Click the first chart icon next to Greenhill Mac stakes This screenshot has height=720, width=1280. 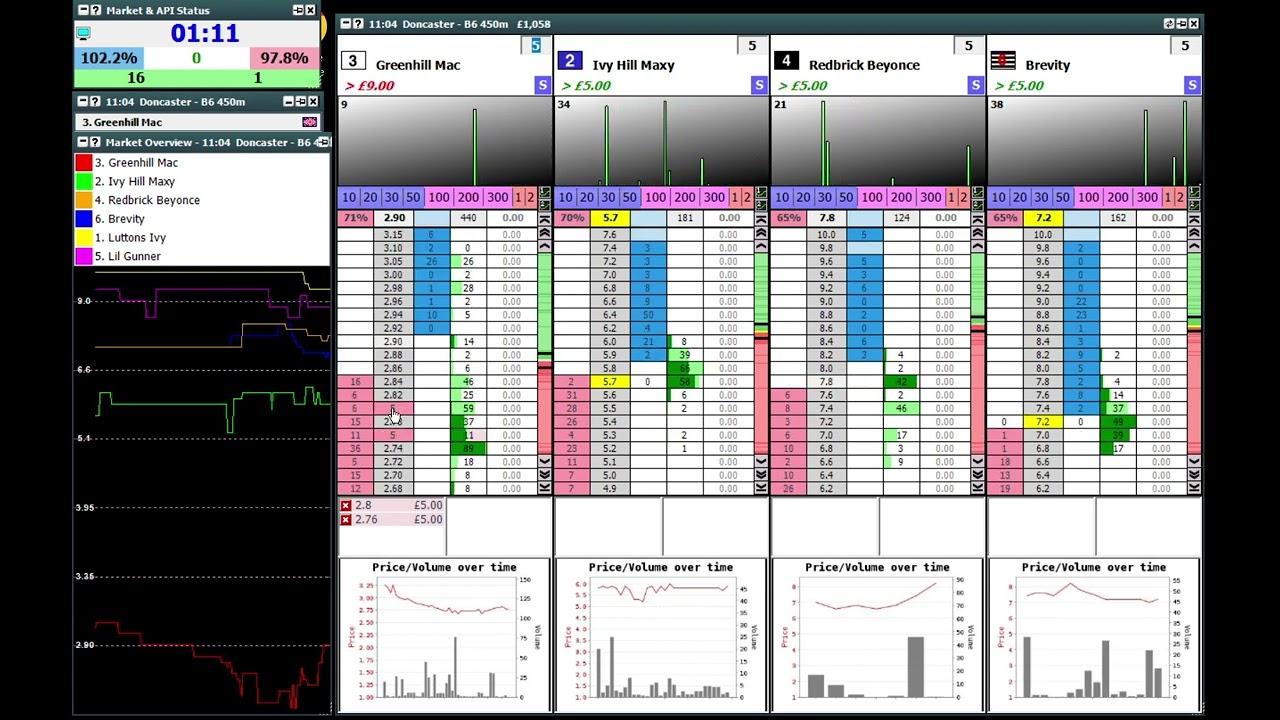tap(544, 193)
